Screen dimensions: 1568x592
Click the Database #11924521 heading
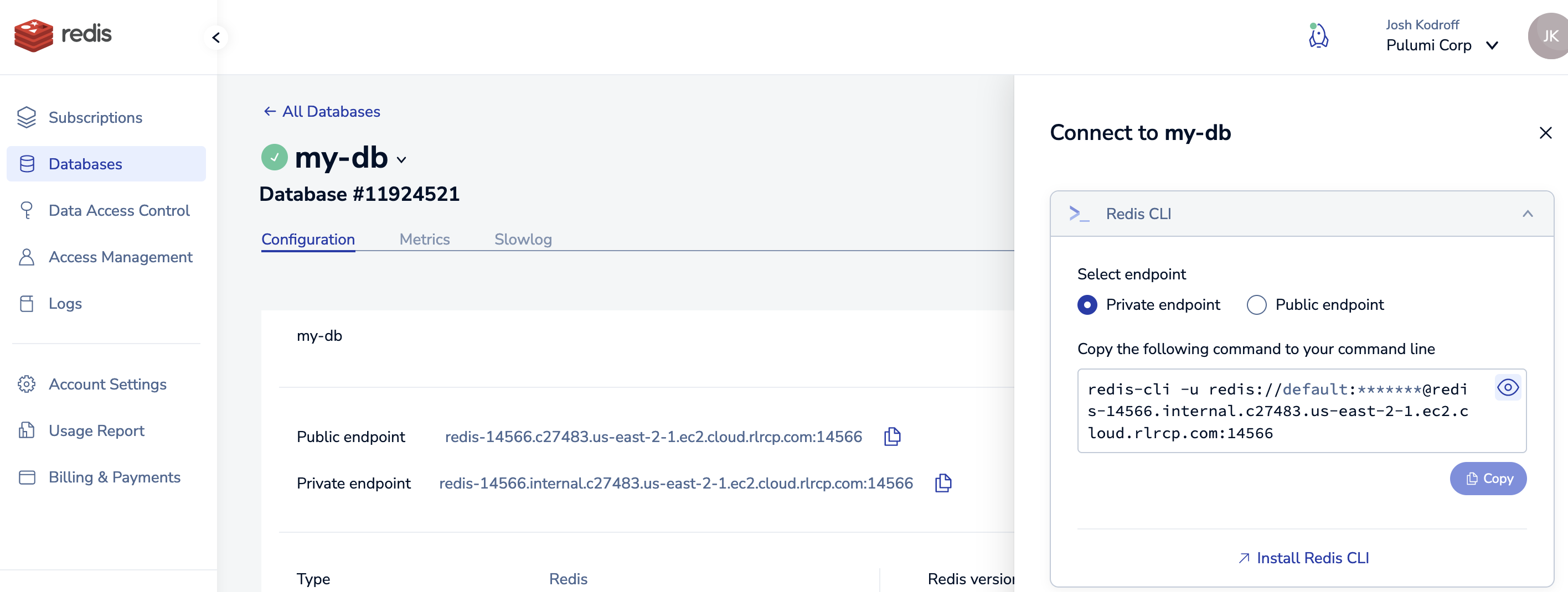(x=359, y=194)
